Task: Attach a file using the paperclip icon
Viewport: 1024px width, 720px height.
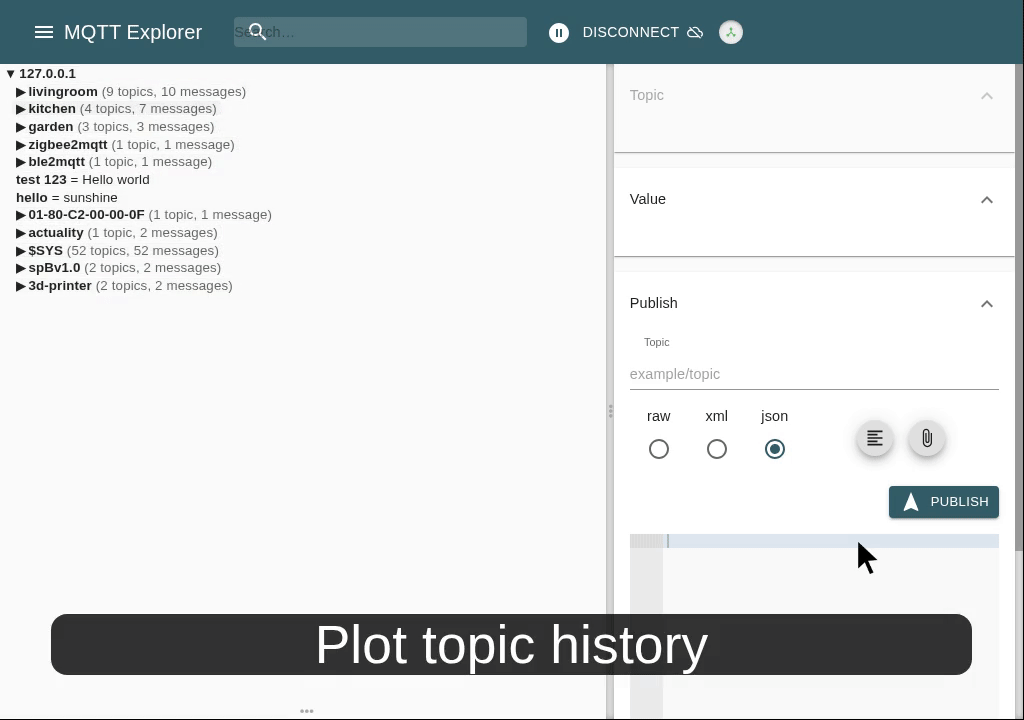Action: point(926,438)
